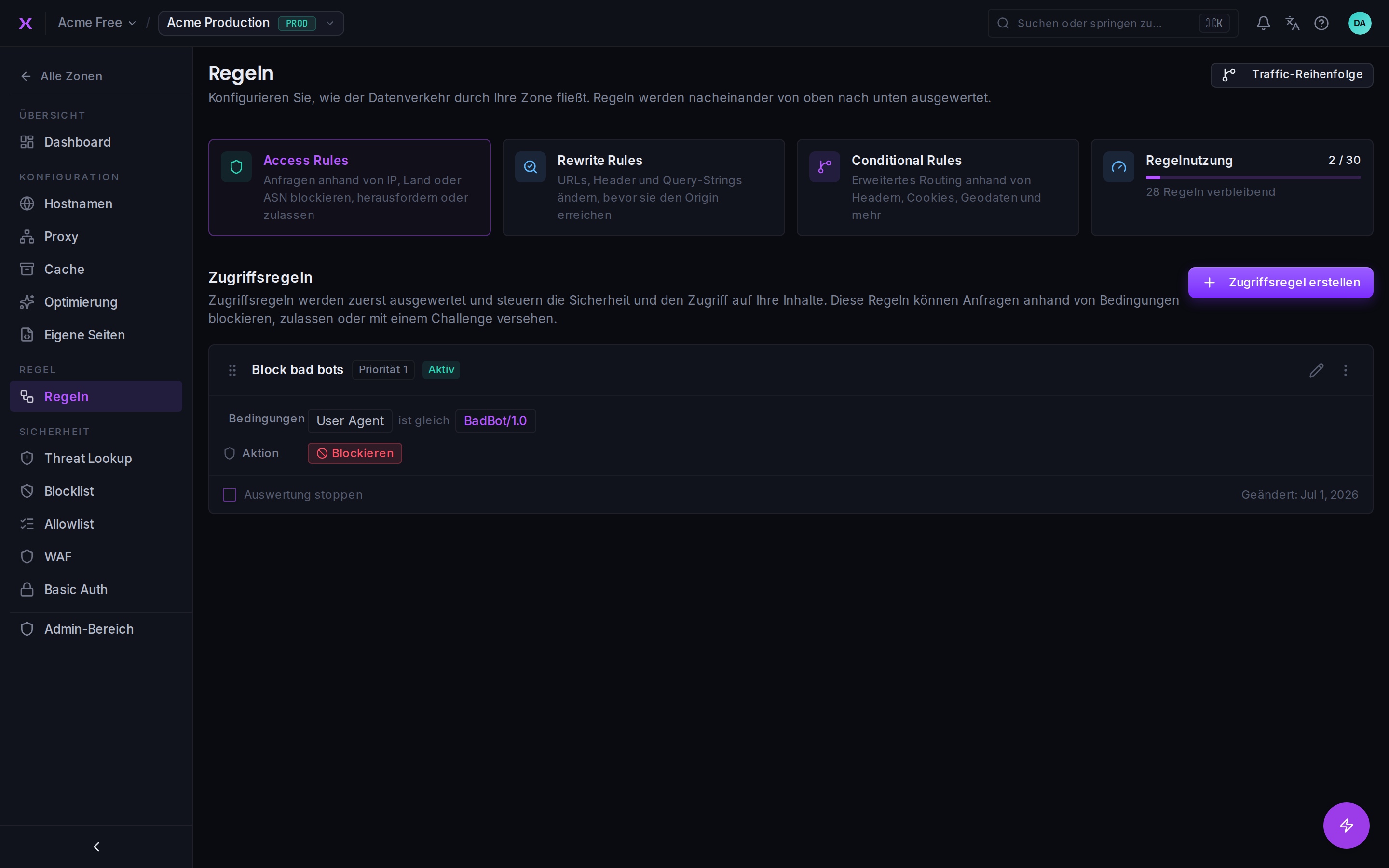The width and height of the screenshot is (1389, 868).
Task: Click the help question mark icon
Action: tap(1321, 23)
